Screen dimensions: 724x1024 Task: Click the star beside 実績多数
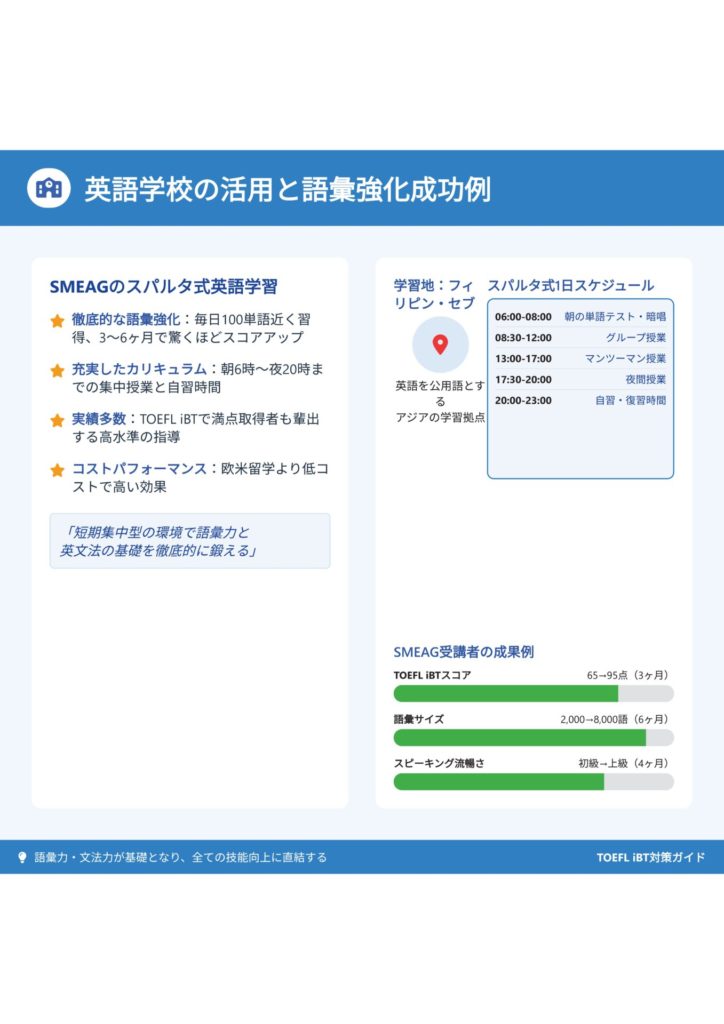tap(58, 420)
